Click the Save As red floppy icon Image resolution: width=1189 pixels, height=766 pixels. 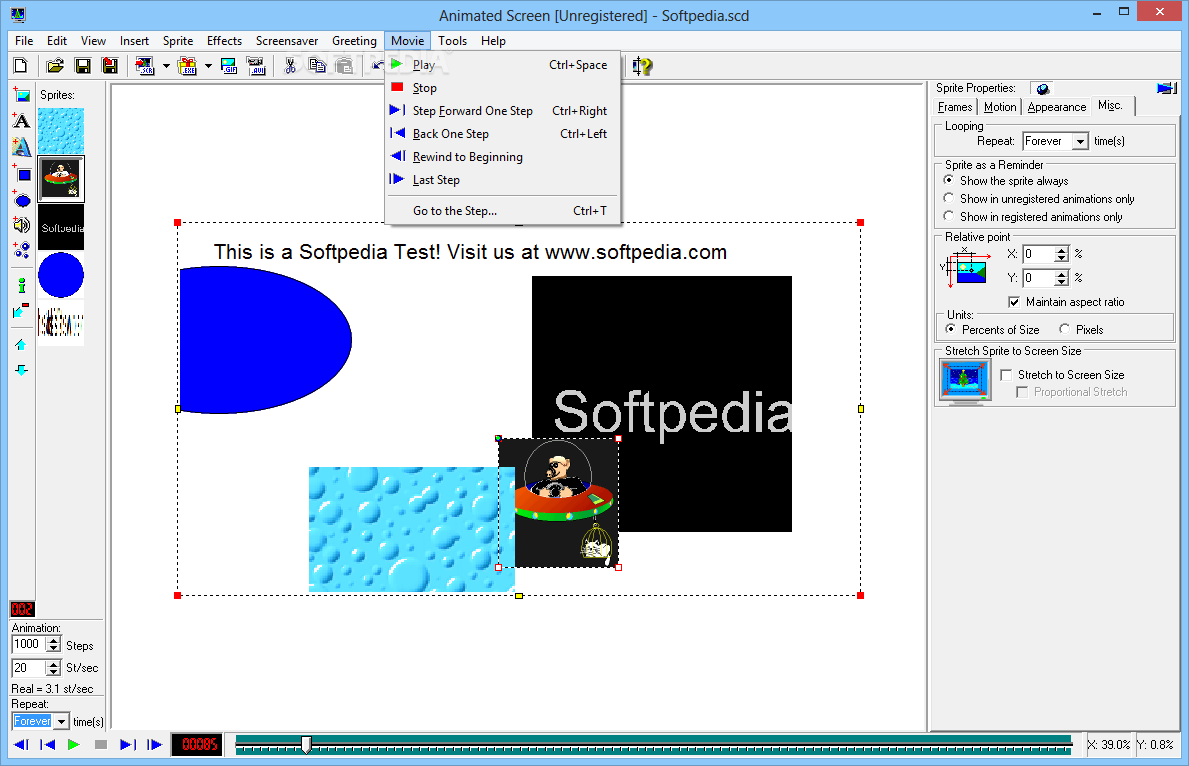tap(110, 66)
